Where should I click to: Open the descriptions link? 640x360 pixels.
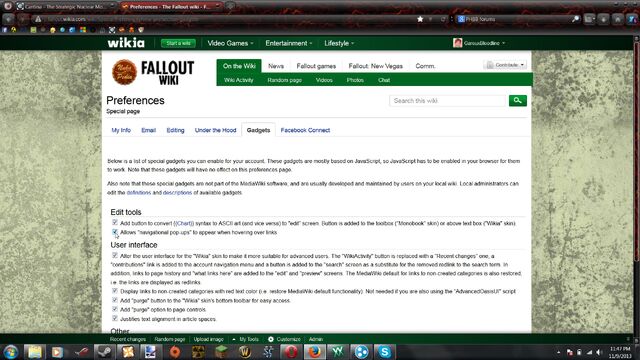tap(177, 193)
